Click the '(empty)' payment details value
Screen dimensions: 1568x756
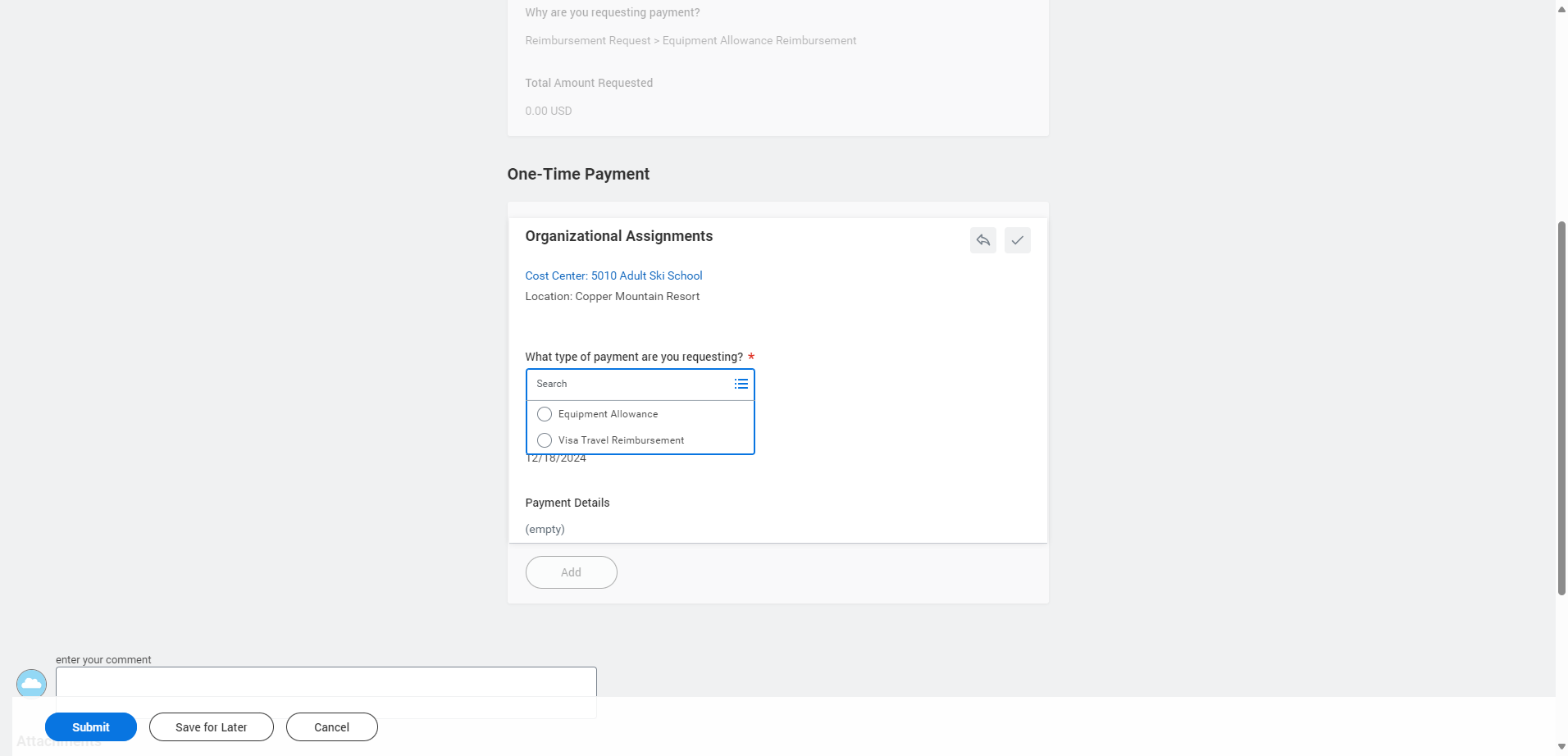click(545, 529)
